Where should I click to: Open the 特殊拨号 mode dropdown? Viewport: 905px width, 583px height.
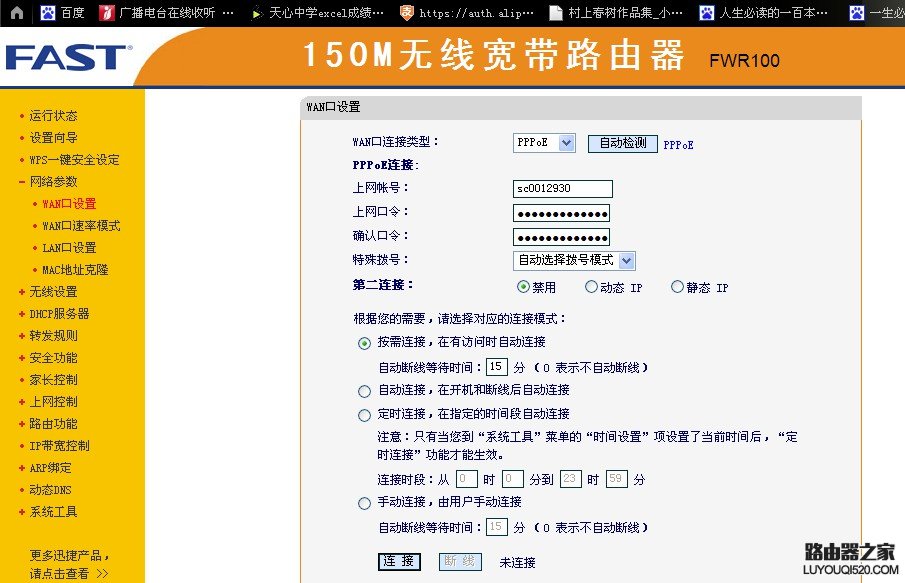tap(574, 260)
